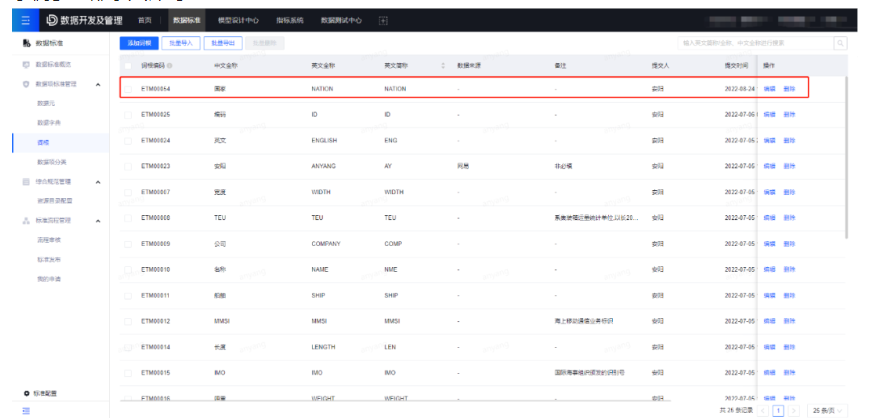Collapse the sidebar using bottom-left icon
Image resolution: width=885 pixels, height=418 pixels.
coord(25,411)
